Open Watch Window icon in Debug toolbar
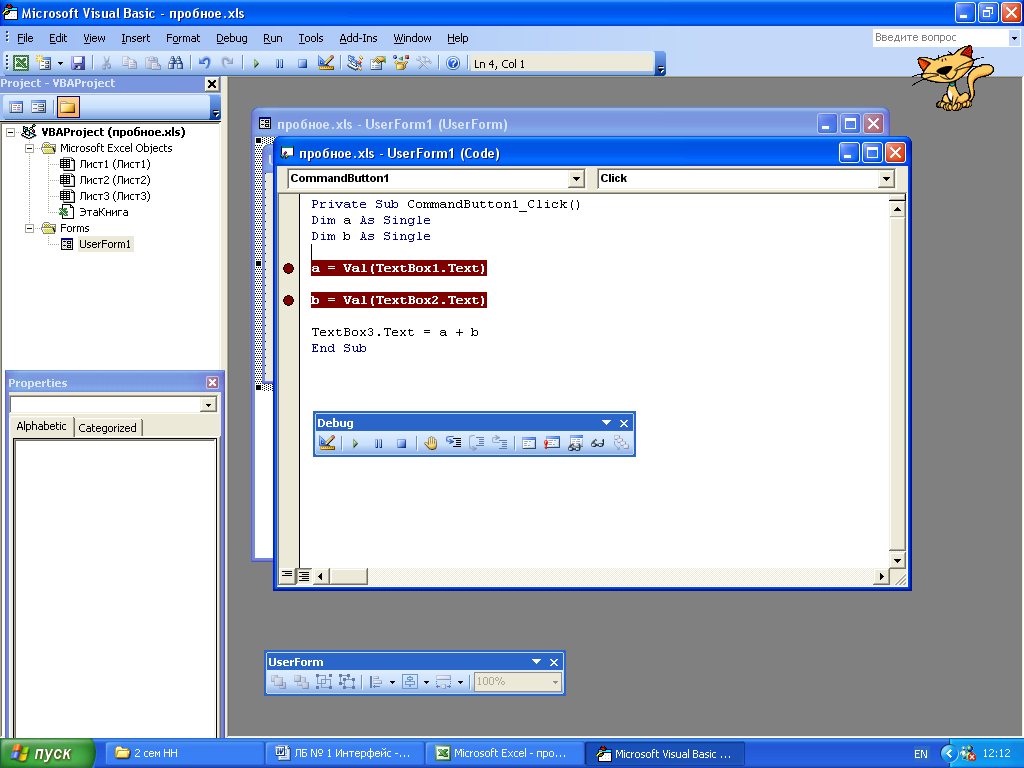This screenshot has width=1024, height=768. 575,443
